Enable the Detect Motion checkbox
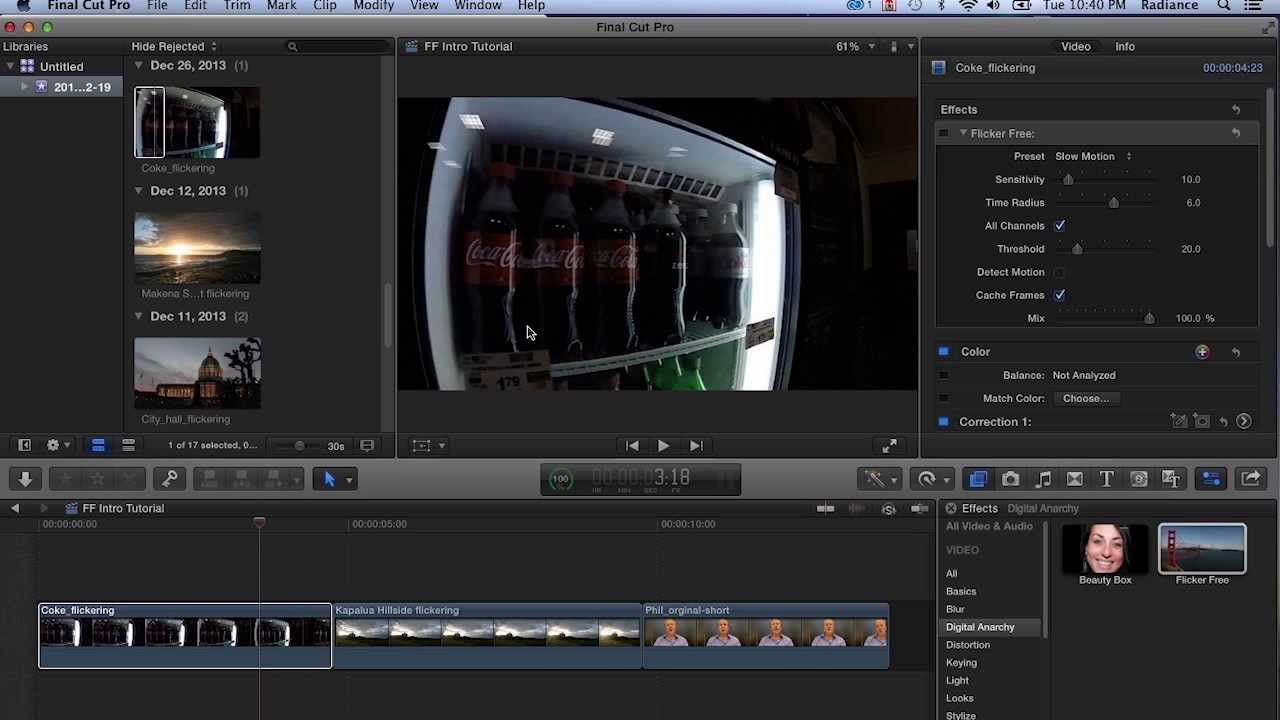Image resolution: width=1280 pixels, height=720 pixels. click(x=1059, y=272)
